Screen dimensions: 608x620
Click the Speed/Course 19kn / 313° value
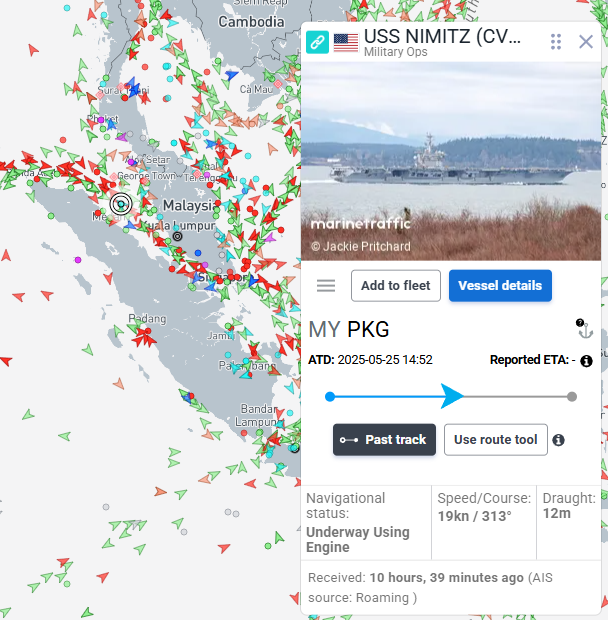coord(474,516)
